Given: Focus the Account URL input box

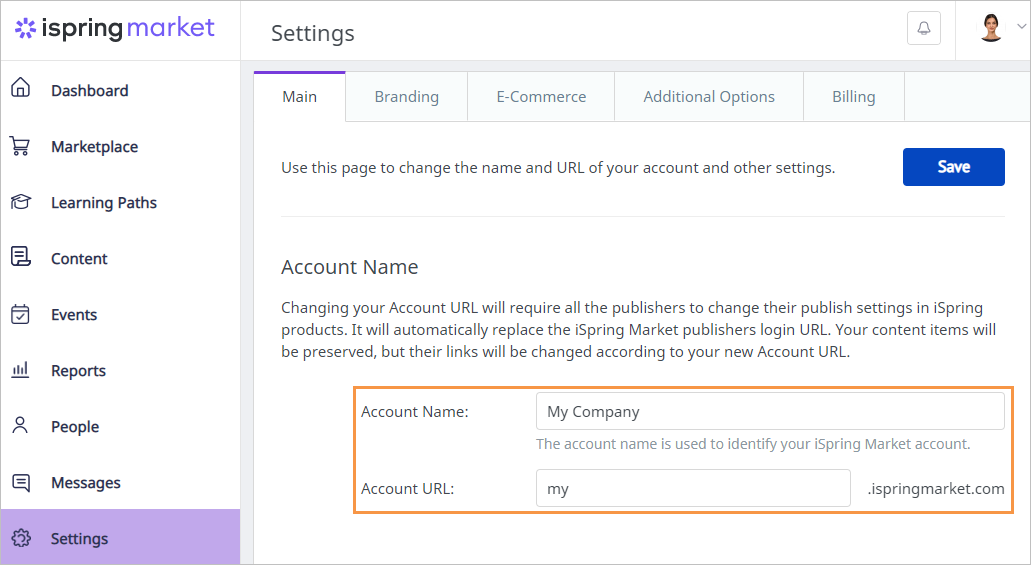Looking at the screenshot, I should [x=692, y=488].
